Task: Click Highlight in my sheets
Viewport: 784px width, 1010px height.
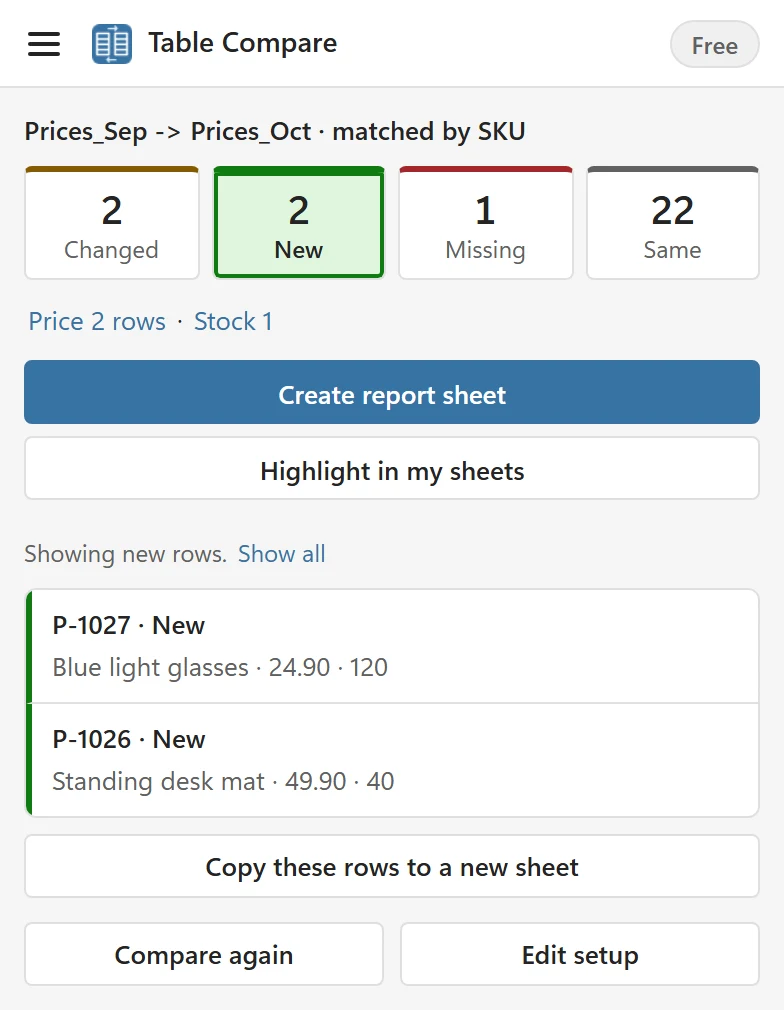Action: [x=392, y=468]
